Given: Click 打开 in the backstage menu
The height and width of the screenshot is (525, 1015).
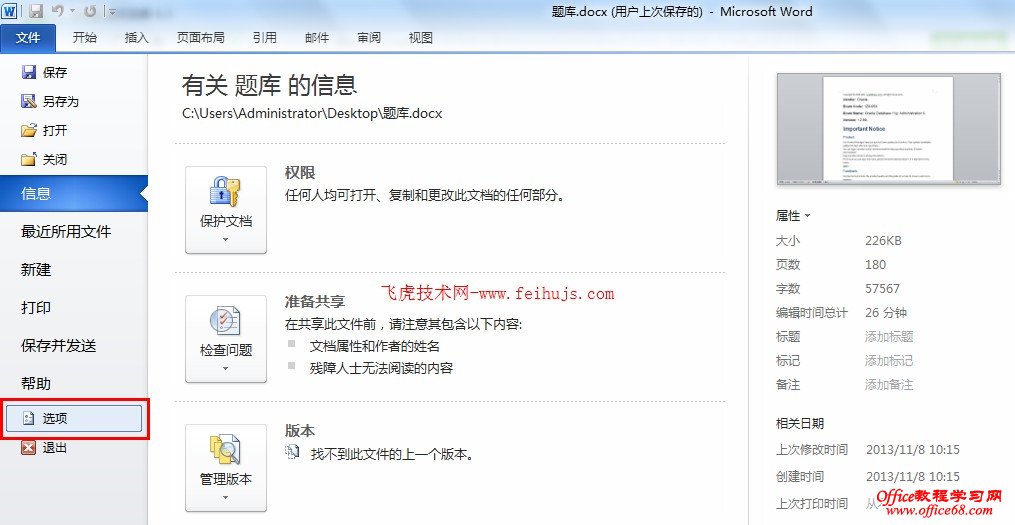Looking at the screenshot, I should pos(44,130).
